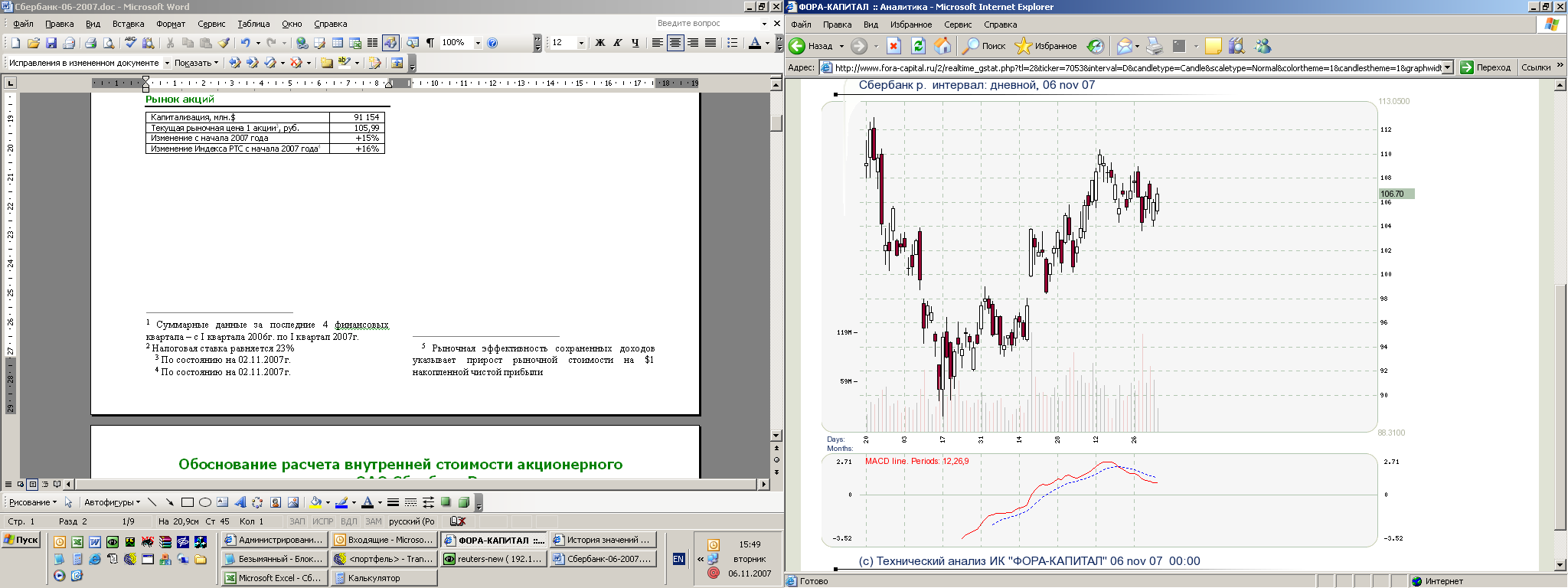1568x588 pixels.
Task: Insert an Excel worksheet icon in Word
Action: tap(355, 43)
